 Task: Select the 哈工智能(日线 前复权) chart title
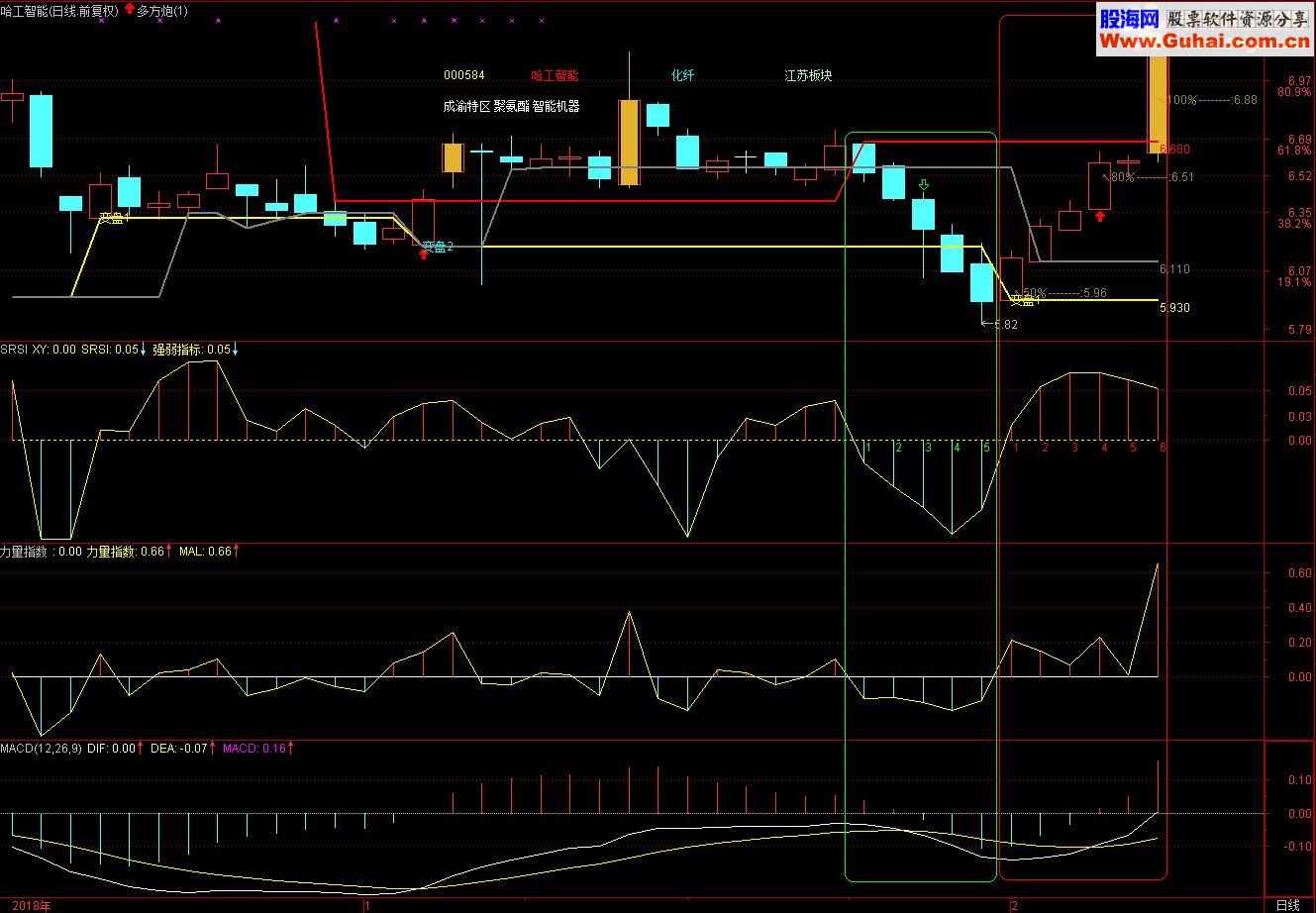tap(59, 10)
